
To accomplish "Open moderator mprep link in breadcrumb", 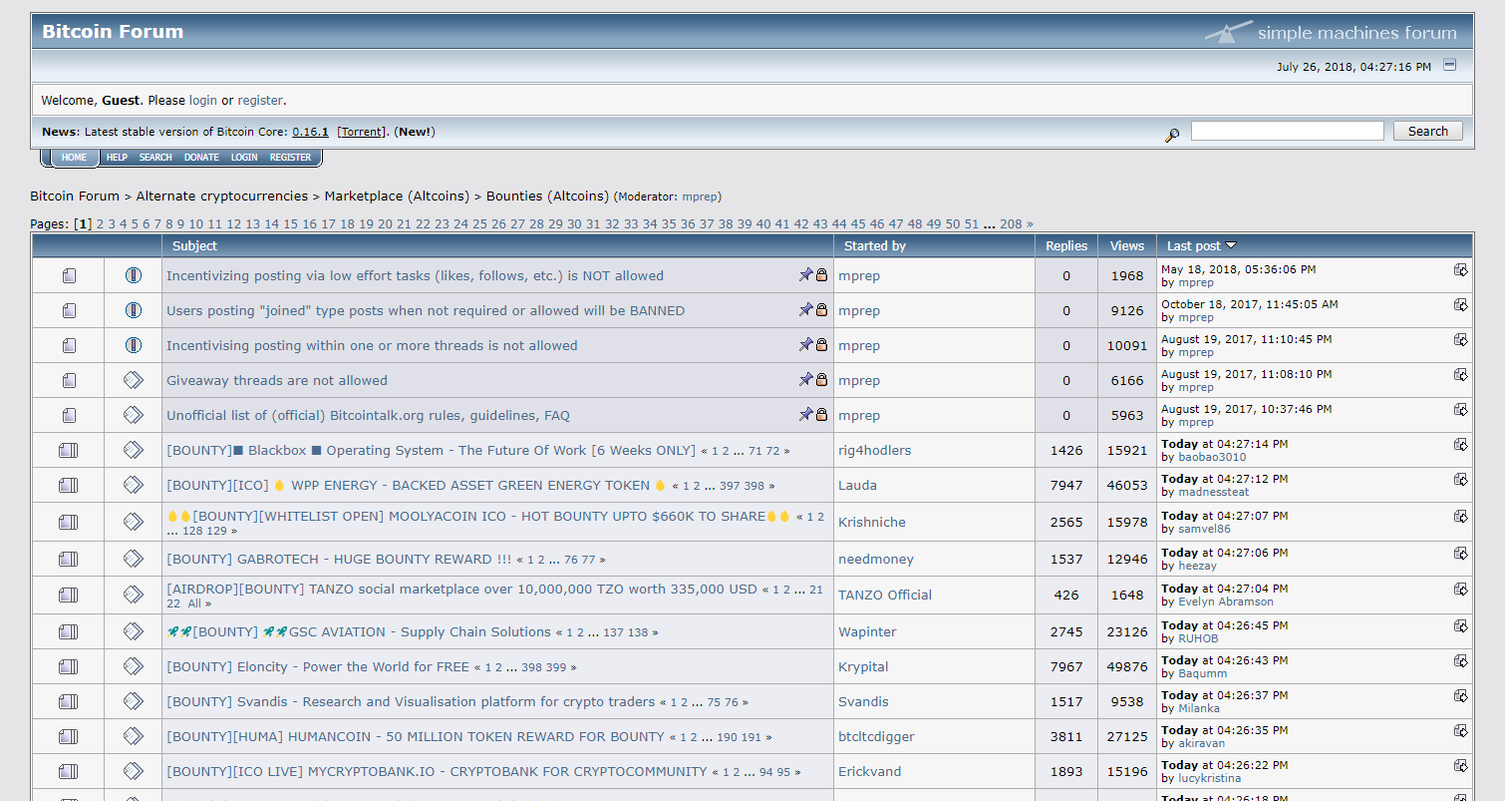I will 700,197.
